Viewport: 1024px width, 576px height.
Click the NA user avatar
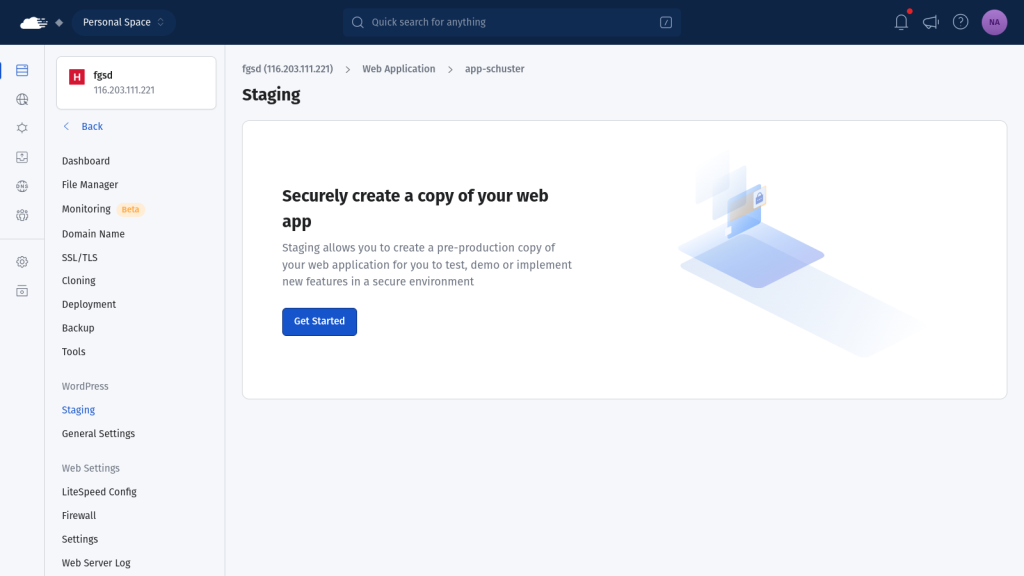point(994,22)
